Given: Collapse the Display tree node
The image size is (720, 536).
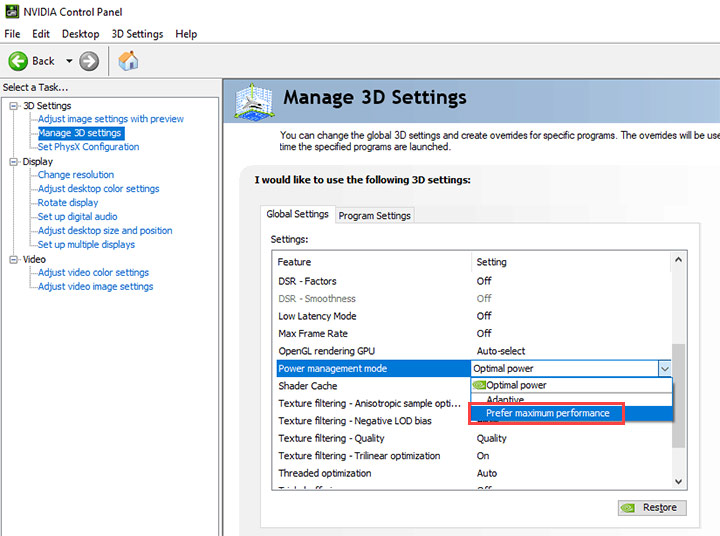Looking at the screenshot, I should [14, 161].
